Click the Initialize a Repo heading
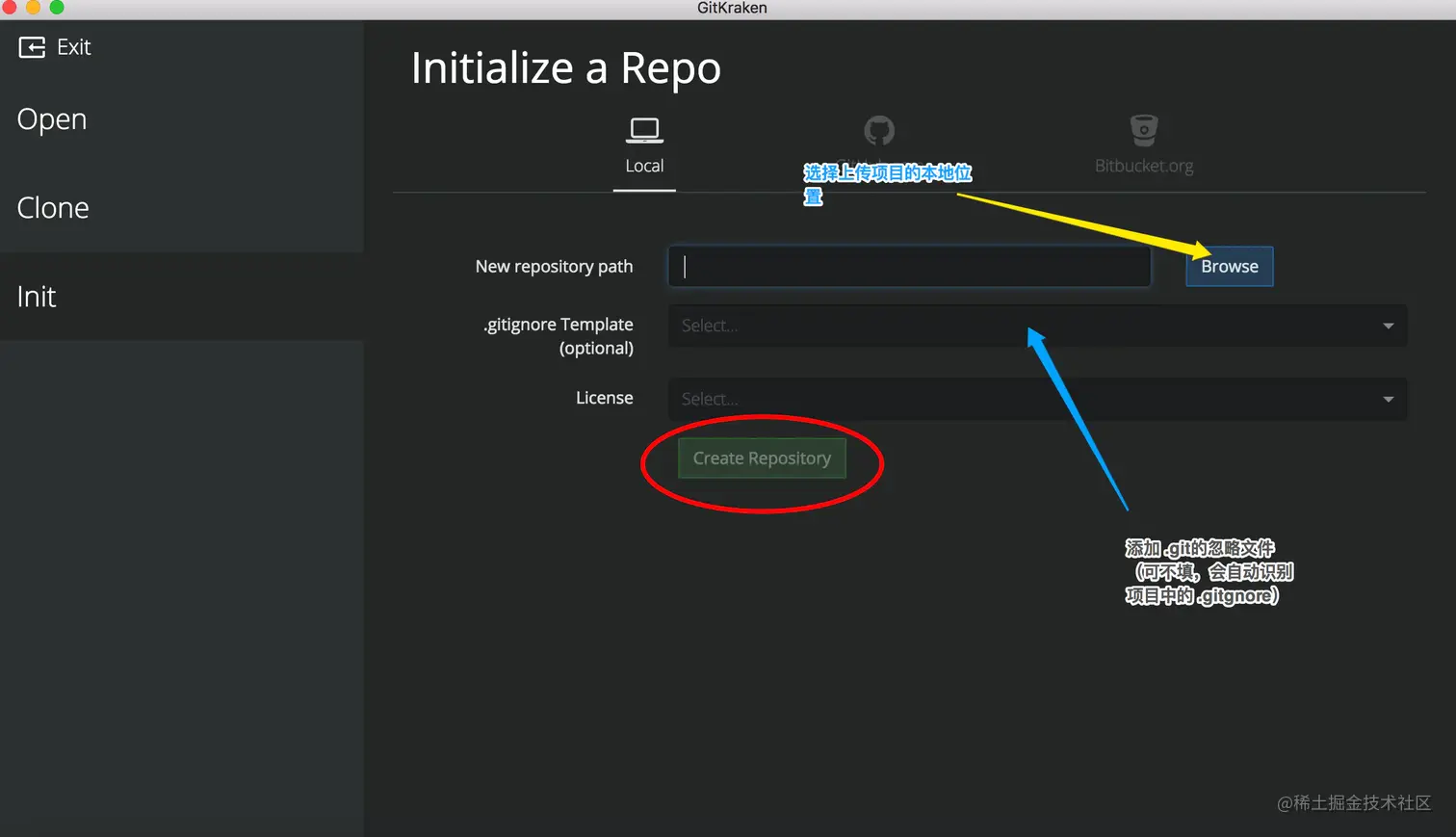Image resolution: width=1456 pixels, height=837 pixels. coord(566,68)
